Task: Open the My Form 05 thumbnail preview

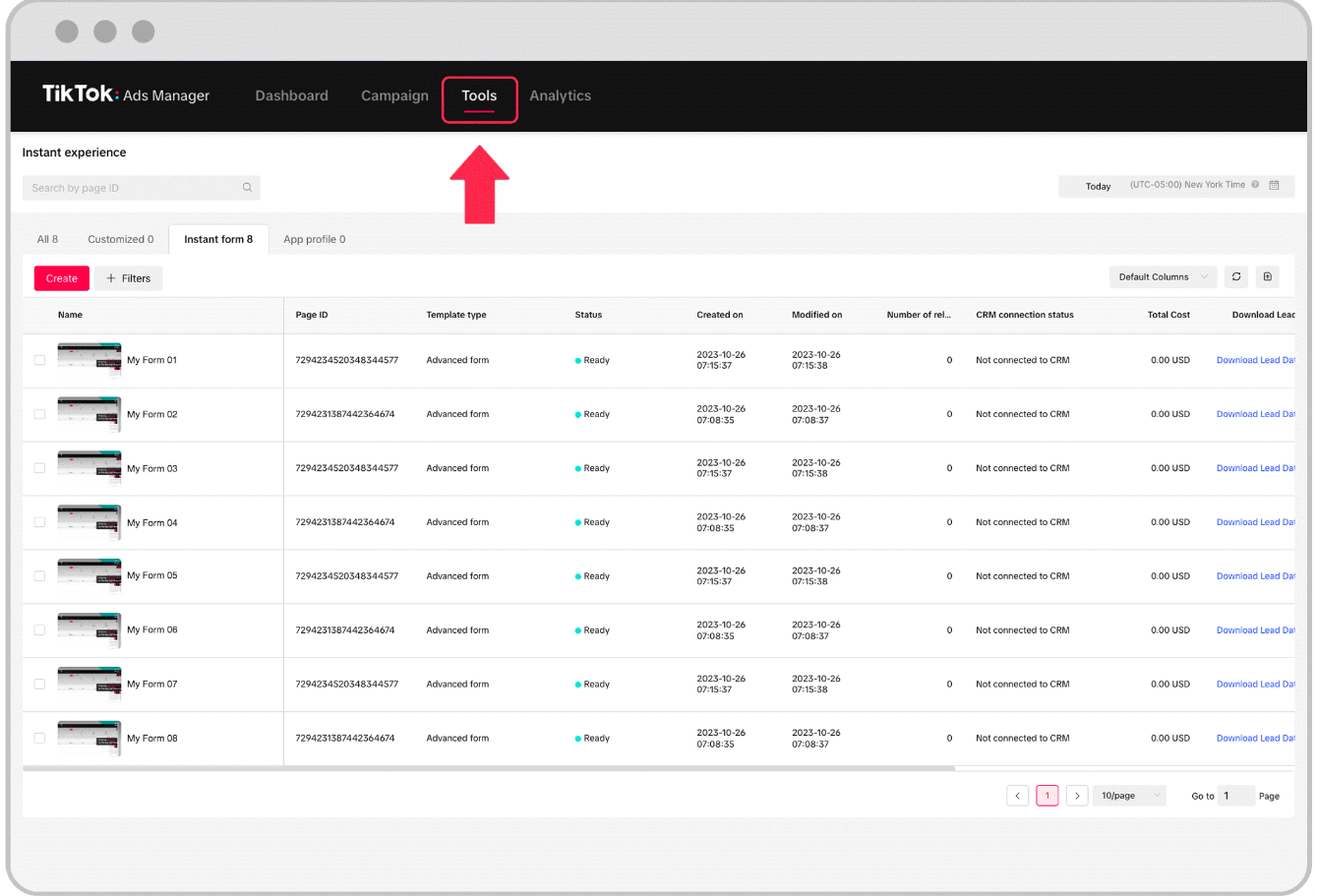Action: (90, 576)
